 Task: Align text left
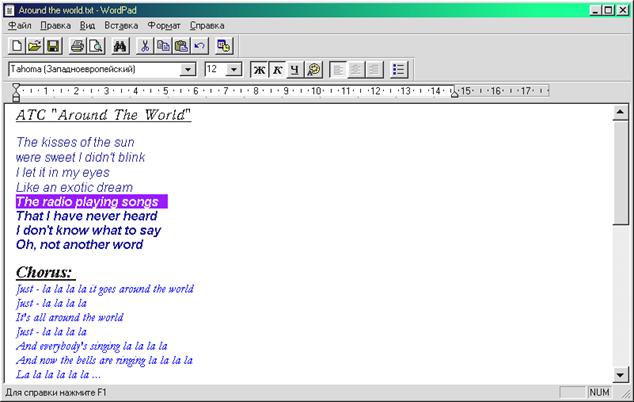338,70
